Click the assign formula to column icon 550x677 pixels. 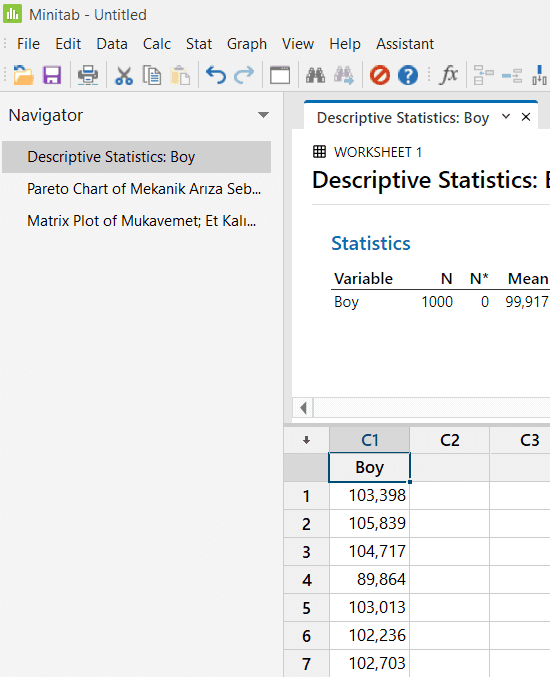click(x=484, y=75)
